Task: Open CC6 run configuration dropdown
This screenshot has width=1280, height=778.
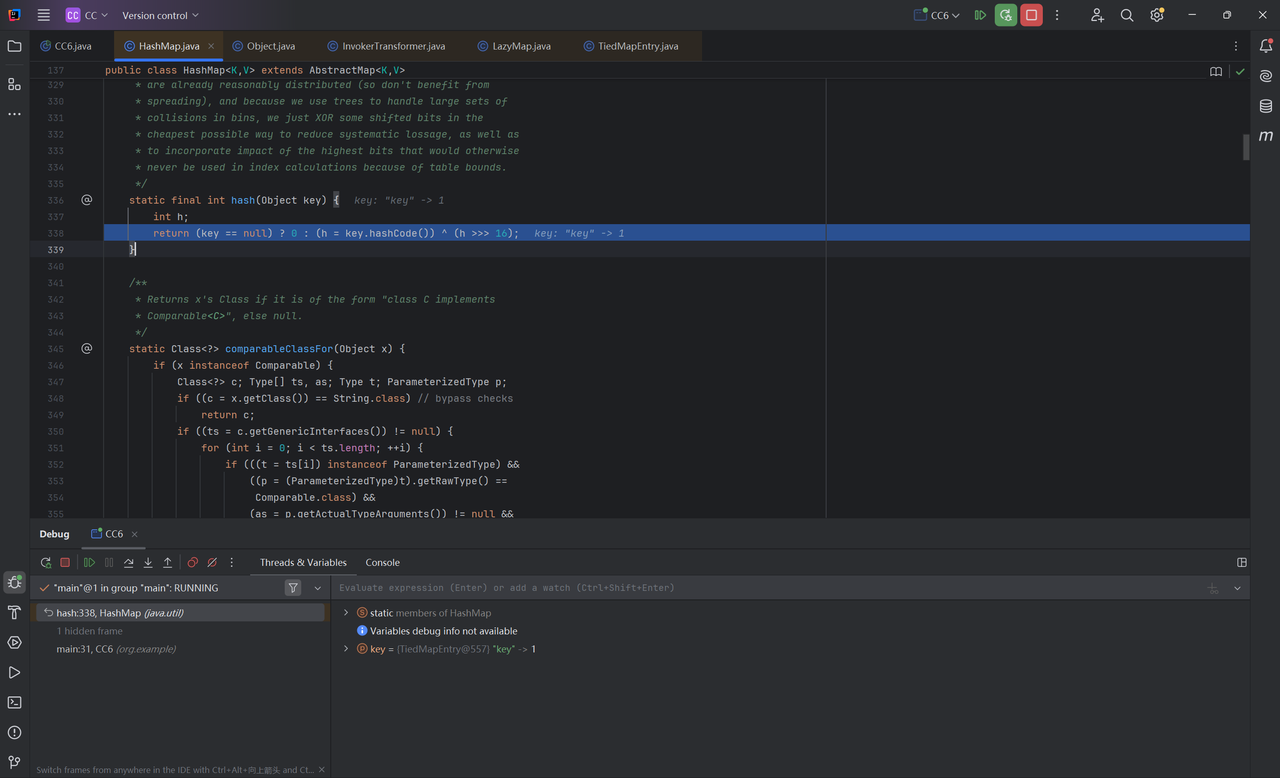Action: [x=937, y=15]
